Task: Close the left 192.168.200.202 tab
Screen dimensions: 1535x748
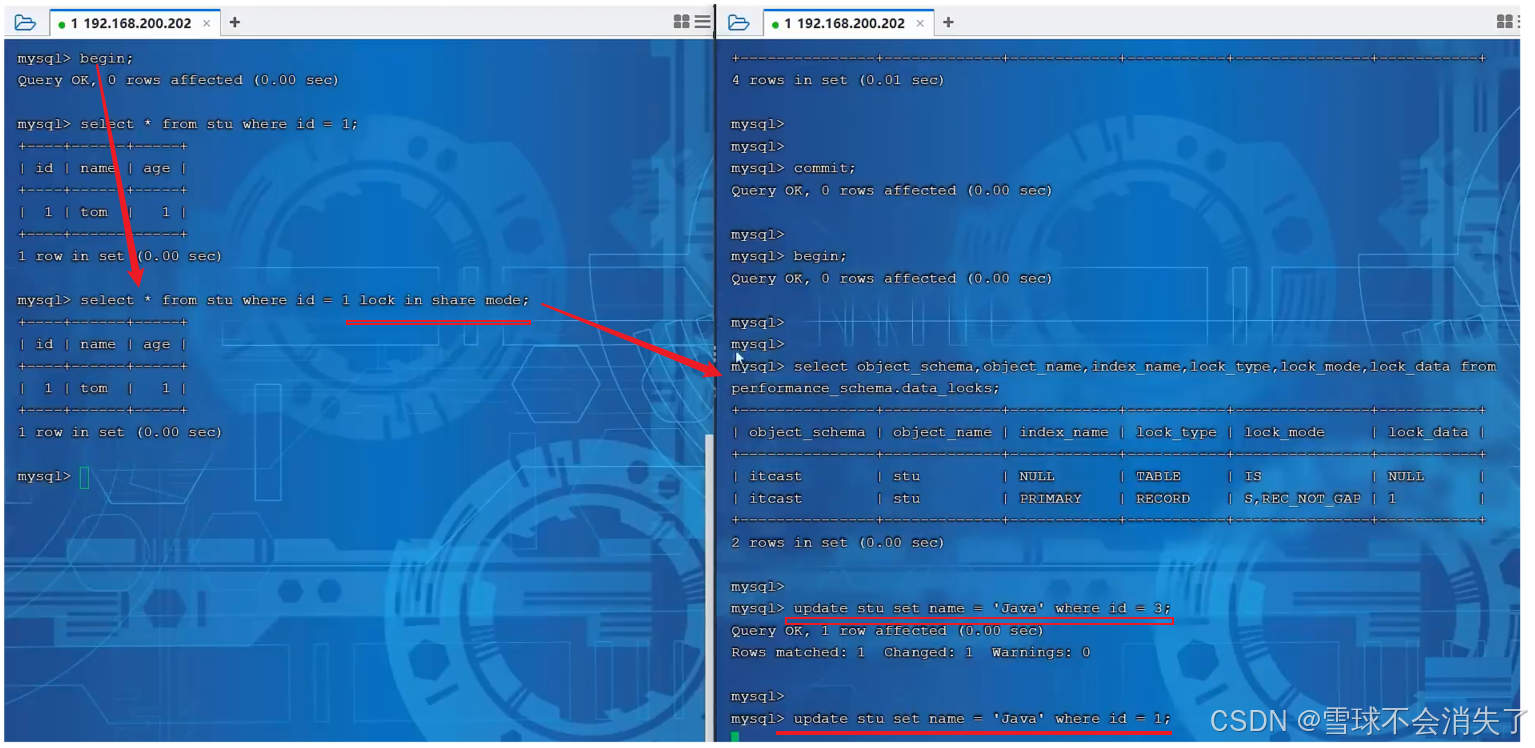Action: 207,23
